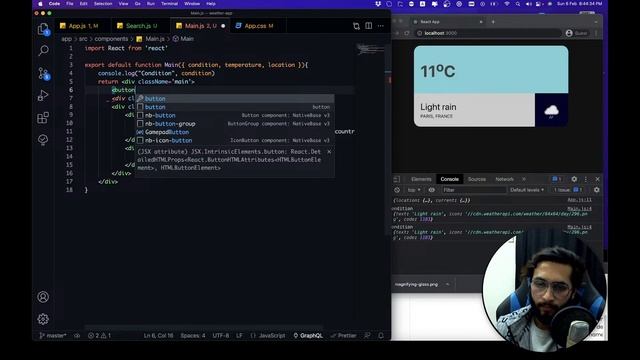Choose the nb-button suggestion
The image size is (640, 360).
point(235,115)
